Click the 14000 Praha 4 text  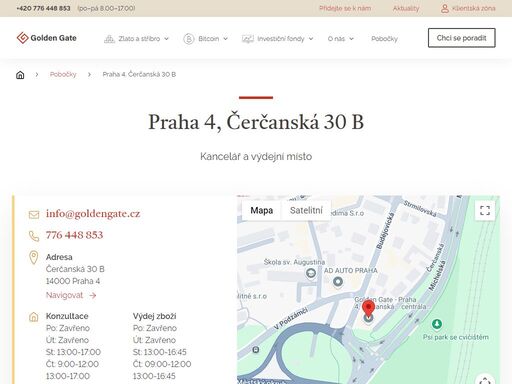[73, 281]
